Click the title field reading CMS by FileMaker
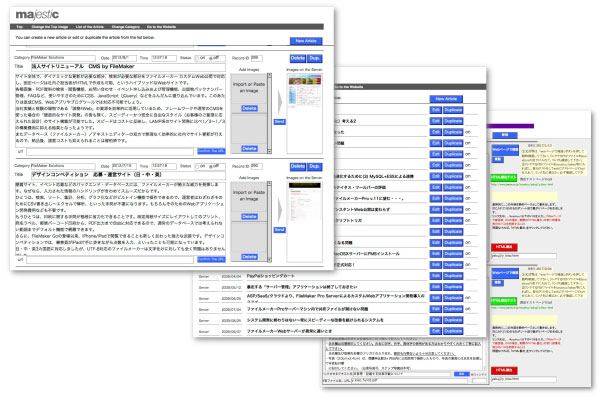This screenshot has height=400, width=600. point(128,67)
